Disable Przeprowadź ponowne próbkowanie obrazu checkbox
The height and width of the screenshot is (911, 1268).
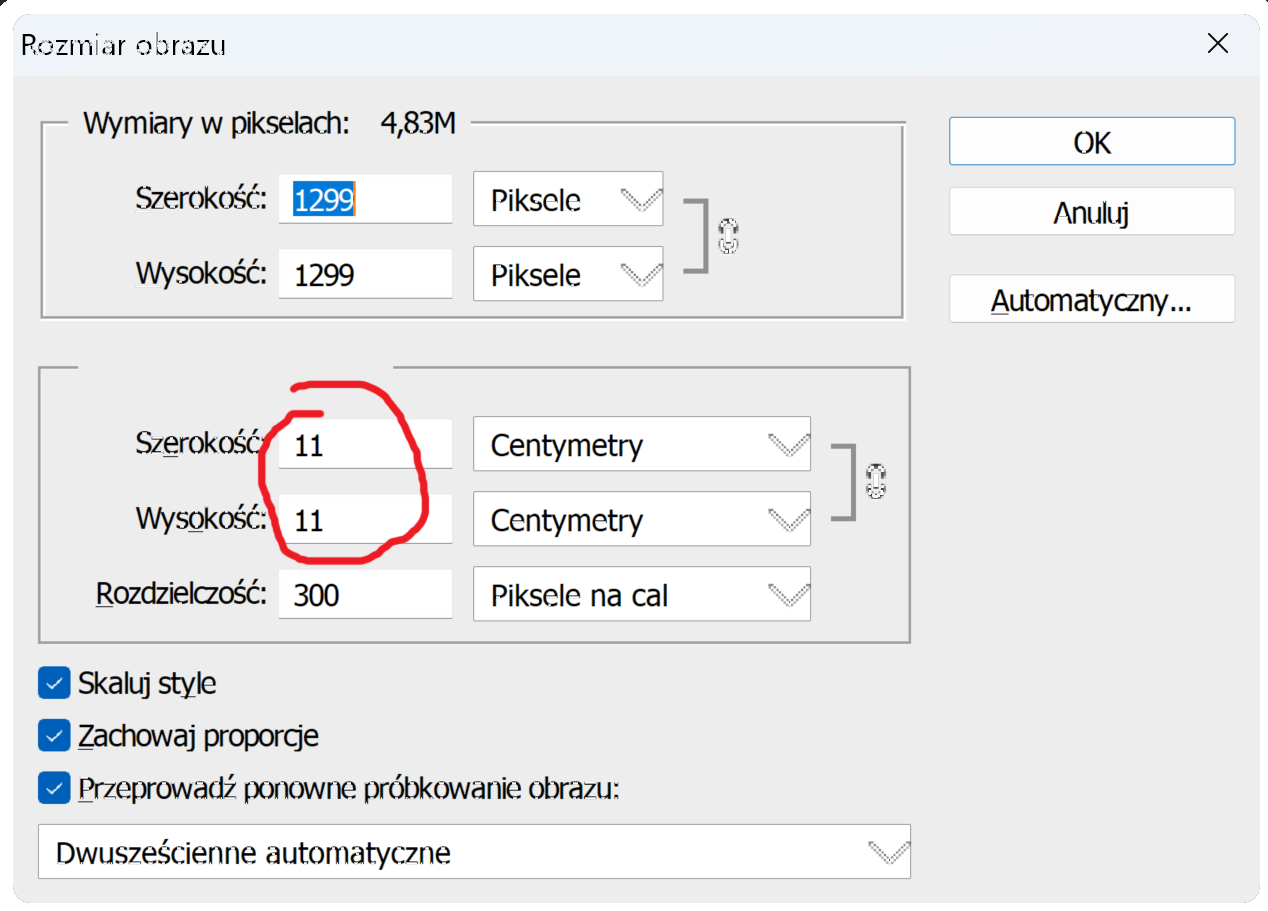click(x=53, y=789)
